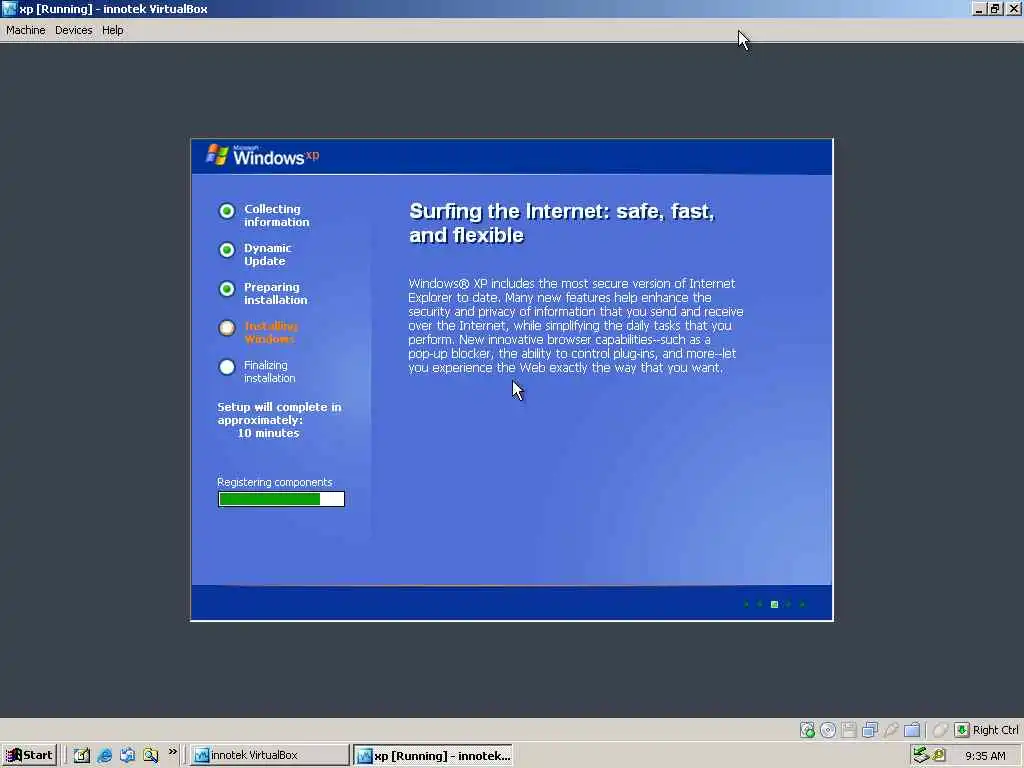Restore down the VirtualBox xp window

pyautogui.click(x=995, y=8)
